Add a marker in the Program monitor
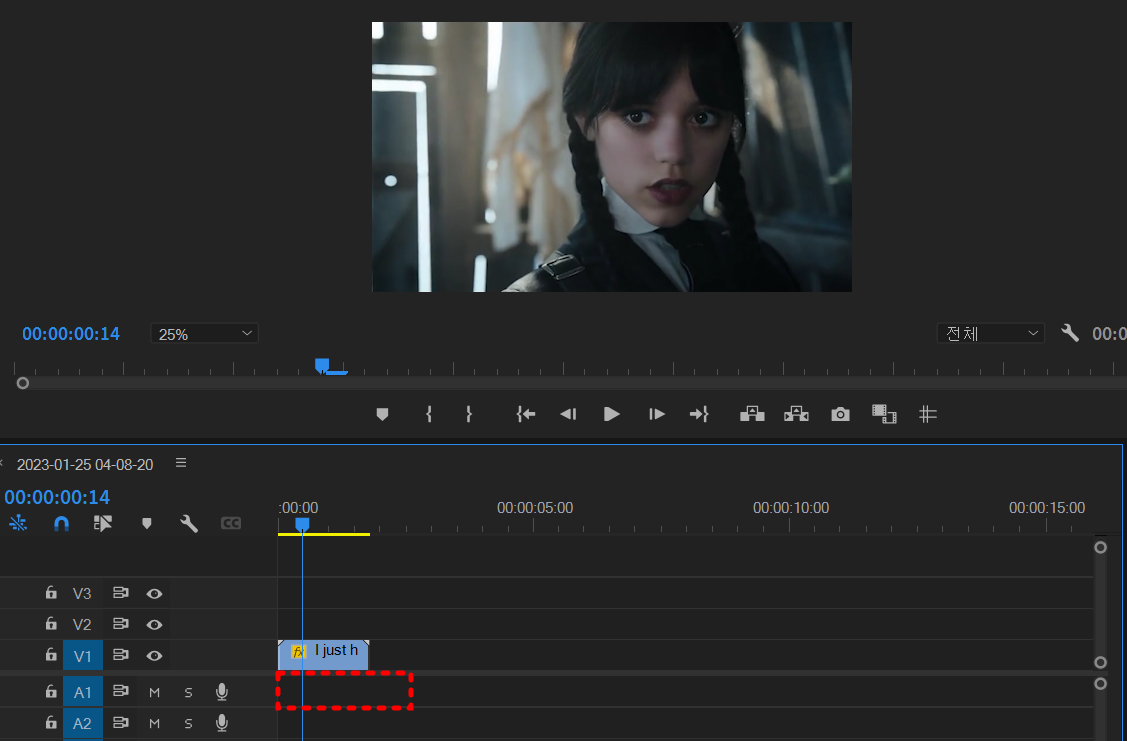Viewport: 1127px width, 741px height. click(382, 414)
